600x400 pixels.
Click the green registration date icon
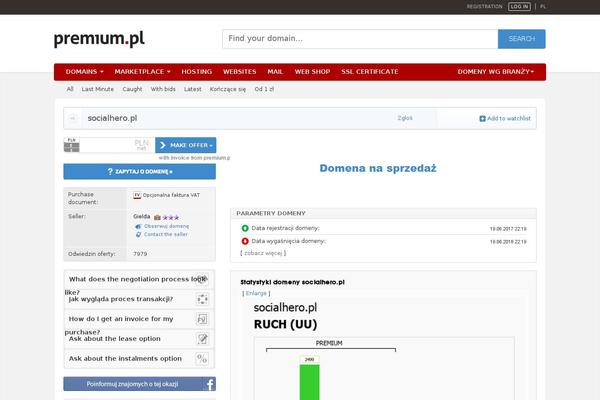pyautogui.click(x=245, y=228)
